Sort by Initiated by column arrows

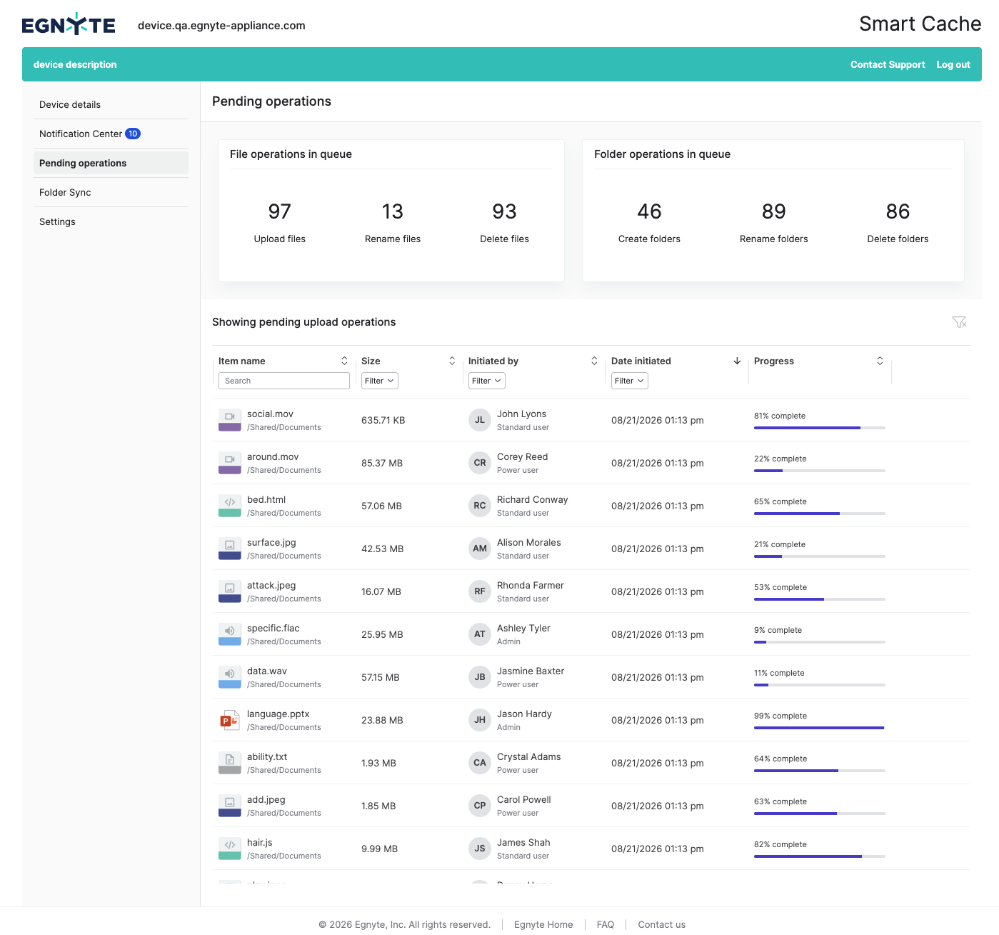point(594,360)
